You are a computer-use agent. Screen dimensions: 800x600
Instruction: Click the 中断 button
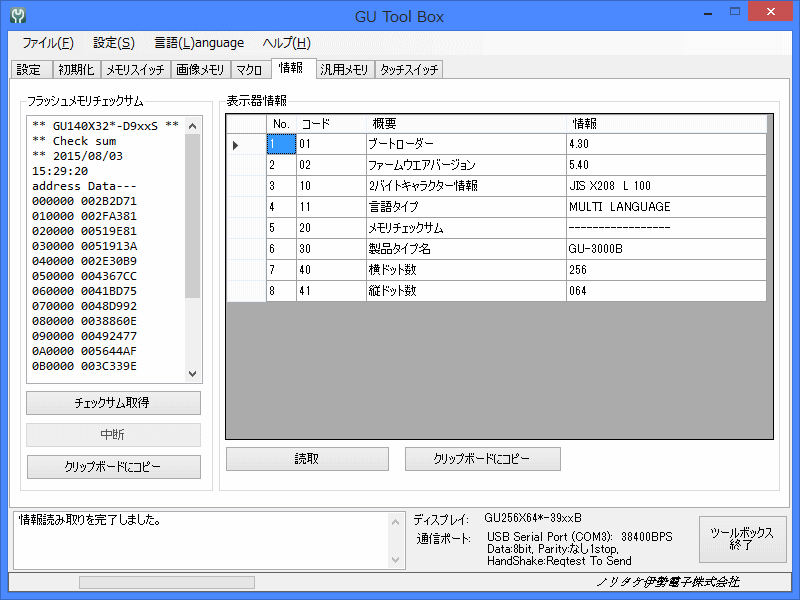[113, 435]
